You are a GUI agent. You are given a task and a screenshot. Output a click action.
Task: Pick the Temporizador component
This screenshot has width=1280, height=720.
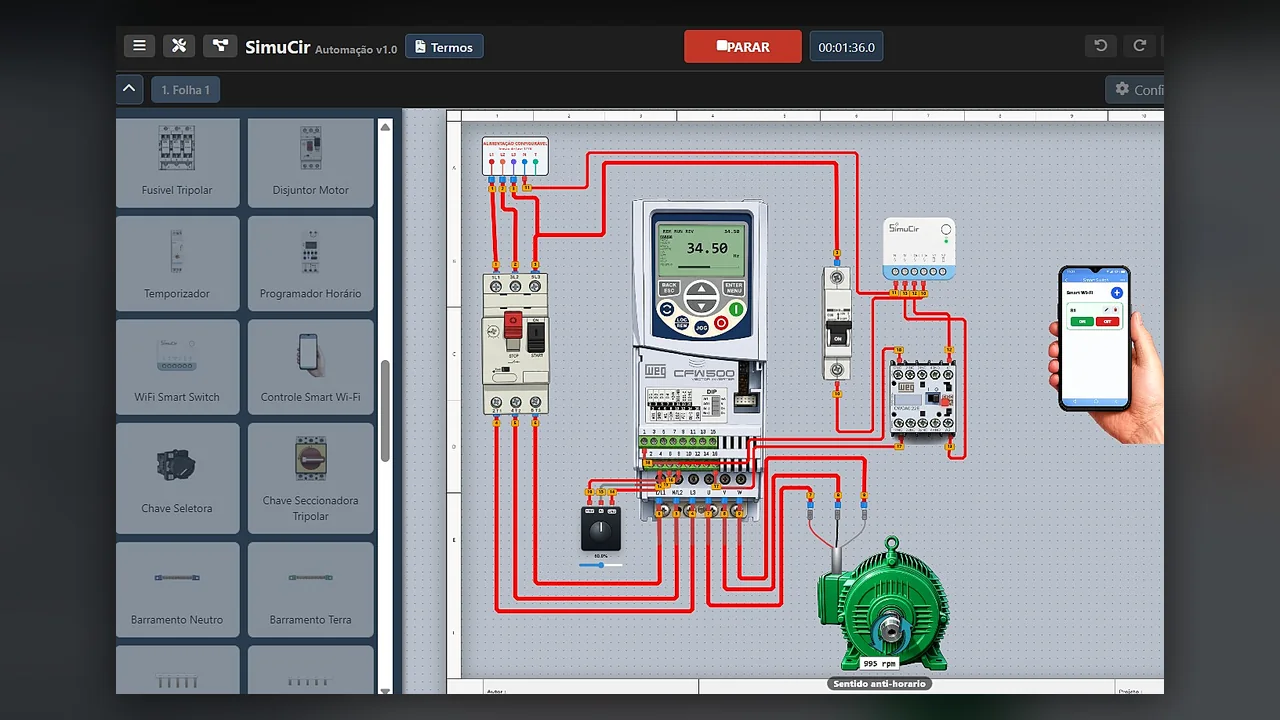coord(177,264)
